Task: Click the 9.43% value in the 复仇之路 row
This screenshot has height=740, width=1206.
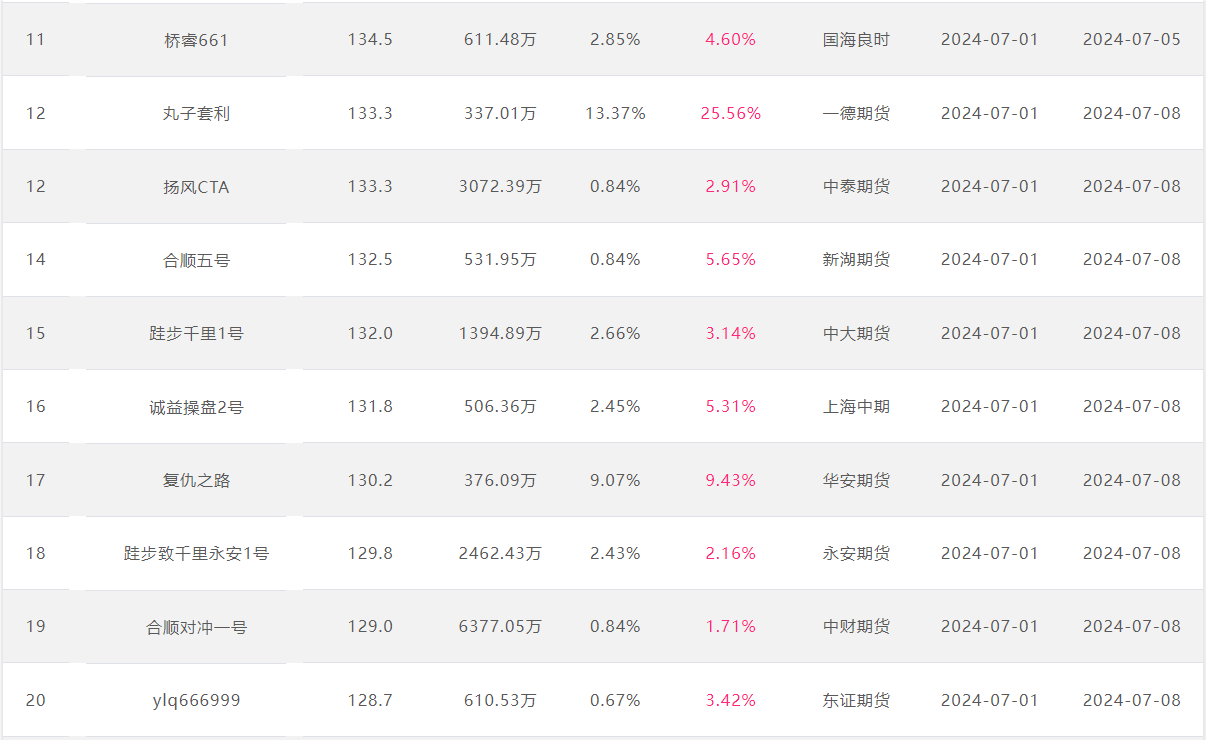Action: click(731, 480)
